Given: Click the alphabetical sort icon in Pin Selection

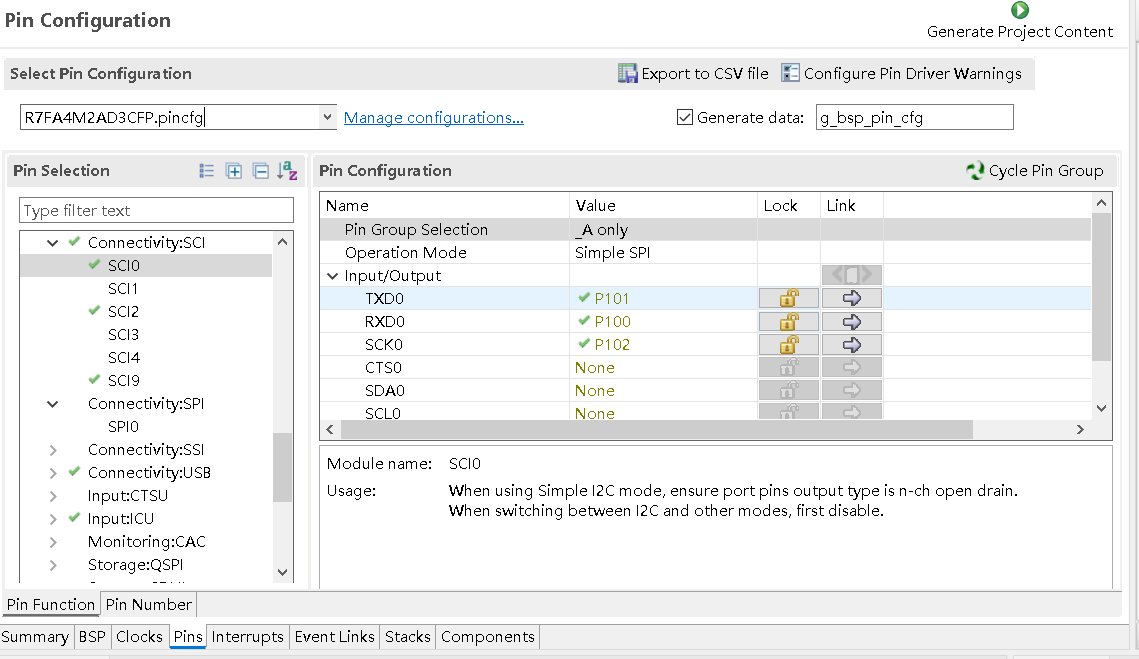Looking at the screenshot, I should (288, 171).
